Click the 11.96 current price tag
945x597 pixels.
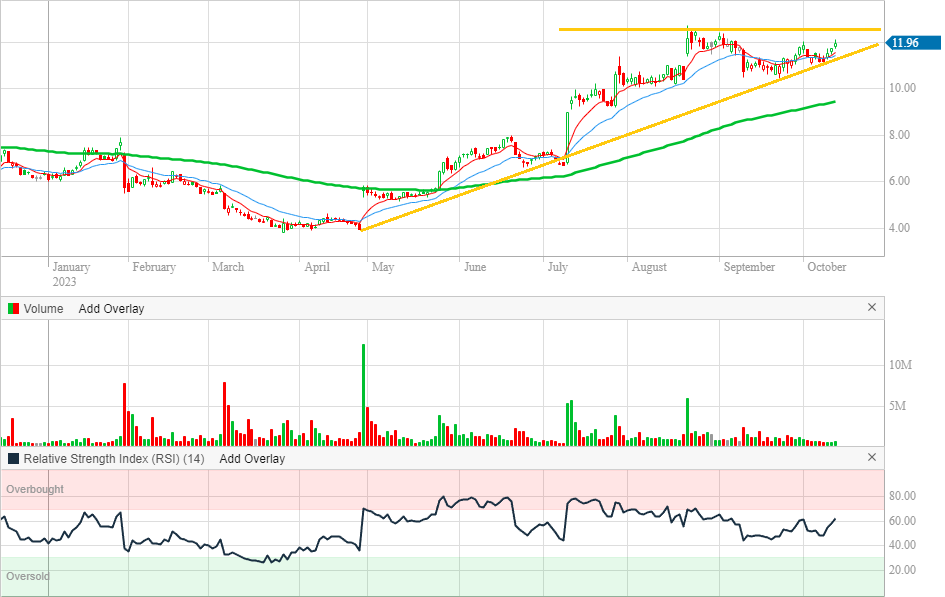coord(908,42)
